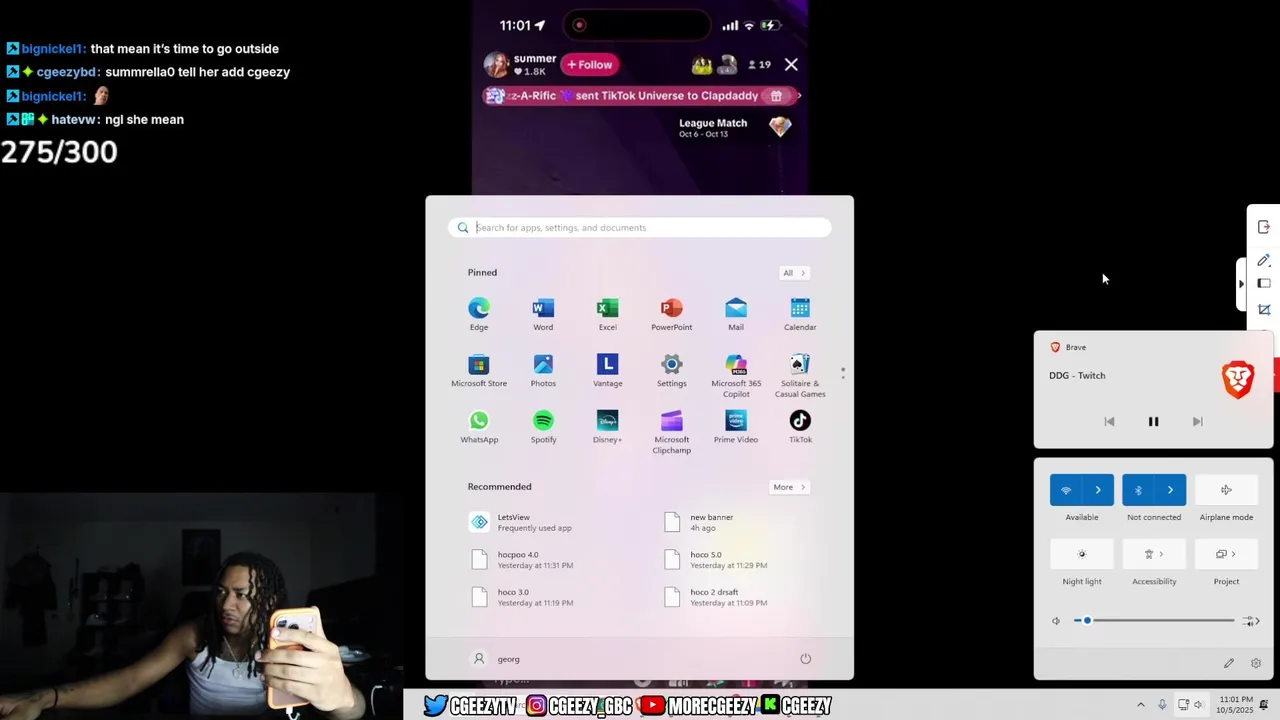Image resolution: width=1280 pixels, height=720 pixels.
Task: Pause DDG - Twitch media playback
Action: [1153, 422]
